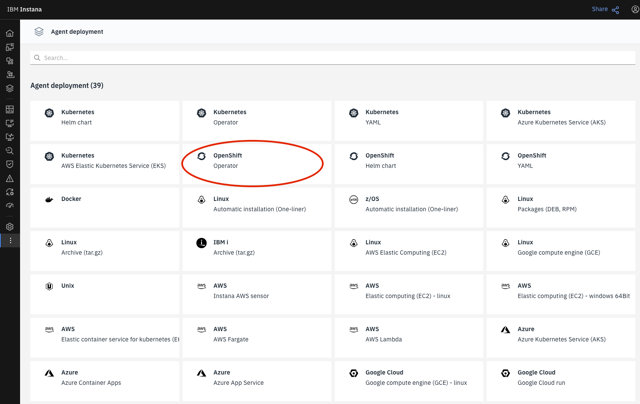Screen dimensions: 640x404
Task: Open AWS Elastic container service for kubernetes card
Action: click(104, 338)
